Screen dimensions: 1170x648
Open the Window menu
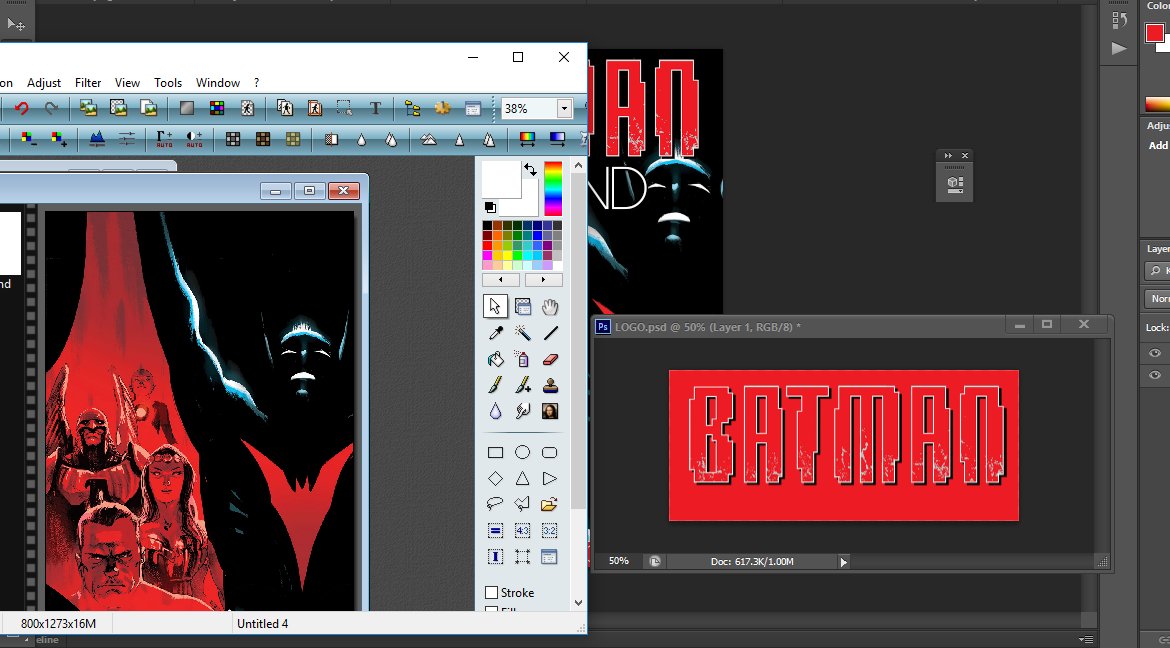pyautogui.click(x=218, y=83)
